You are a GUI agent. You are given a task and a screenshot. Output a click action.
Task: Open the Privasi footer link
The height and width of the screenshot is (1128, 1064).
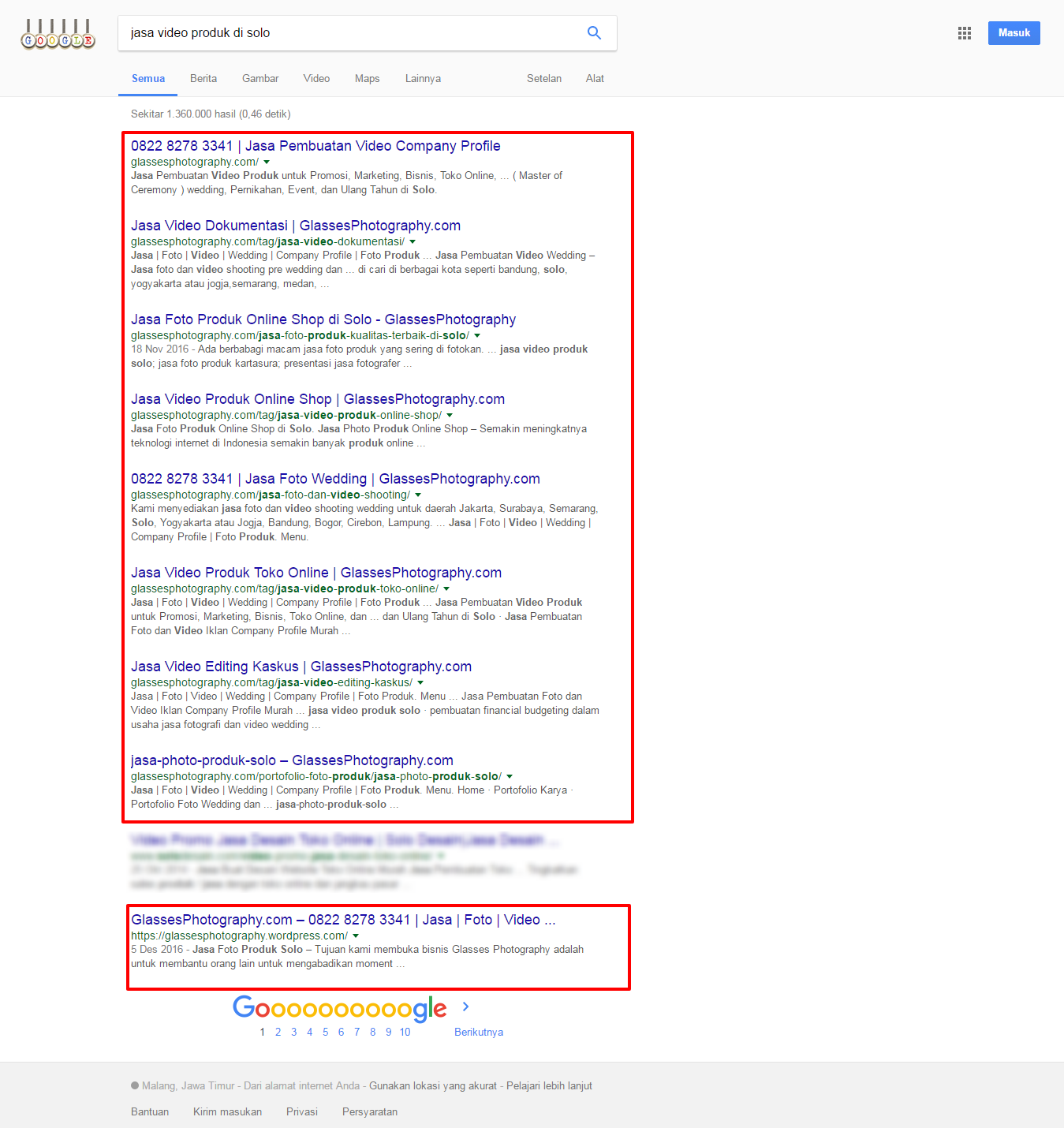pyautogui.click(x=302, y=1112)
